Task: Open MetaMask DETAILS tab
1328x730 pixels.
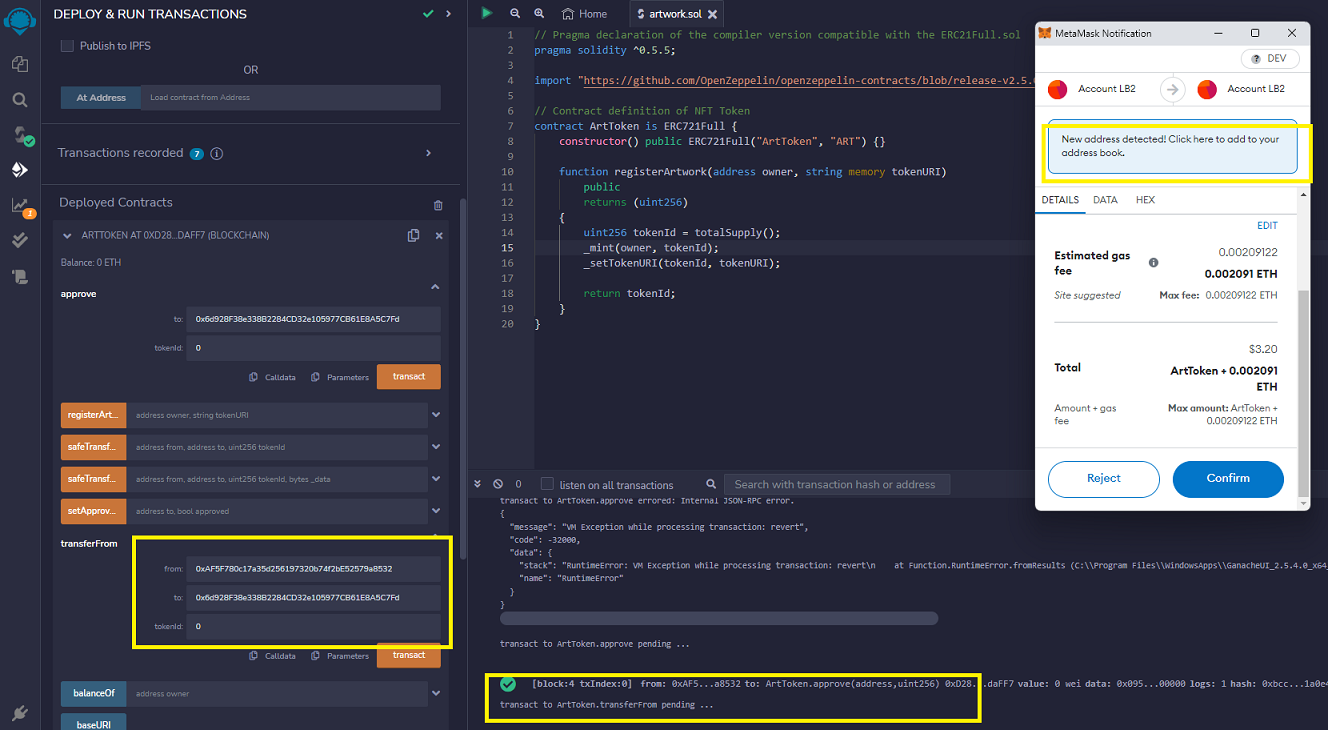Action: (x=1060, y=200)
